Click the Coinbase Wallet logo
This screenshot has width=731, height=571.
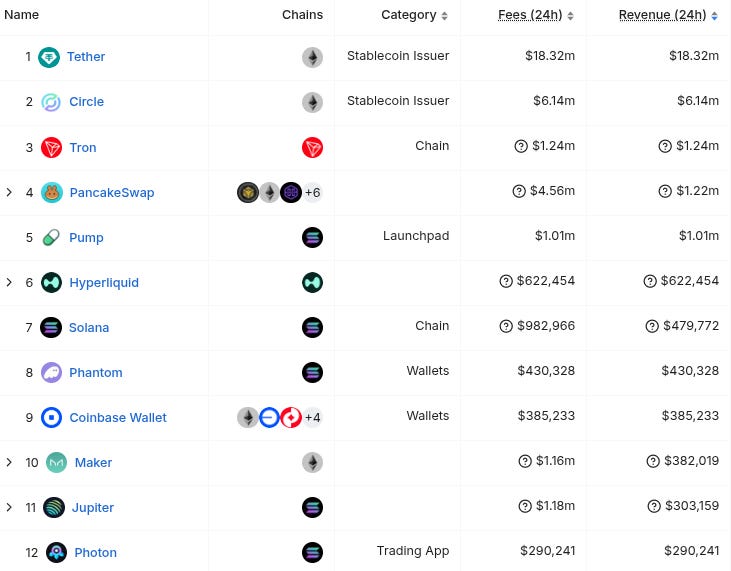pos(51,418)
